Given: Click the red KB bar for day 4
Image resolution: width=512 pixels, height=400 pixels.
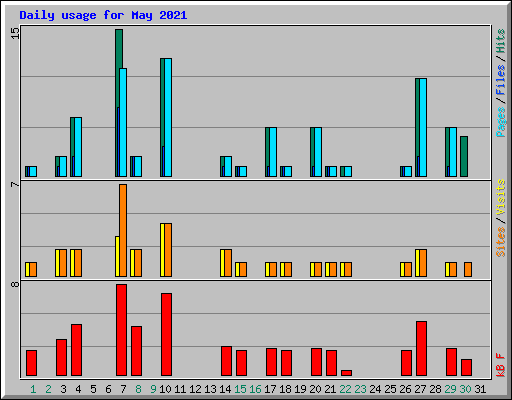Looking at the screenshot, I should point(76,350).
